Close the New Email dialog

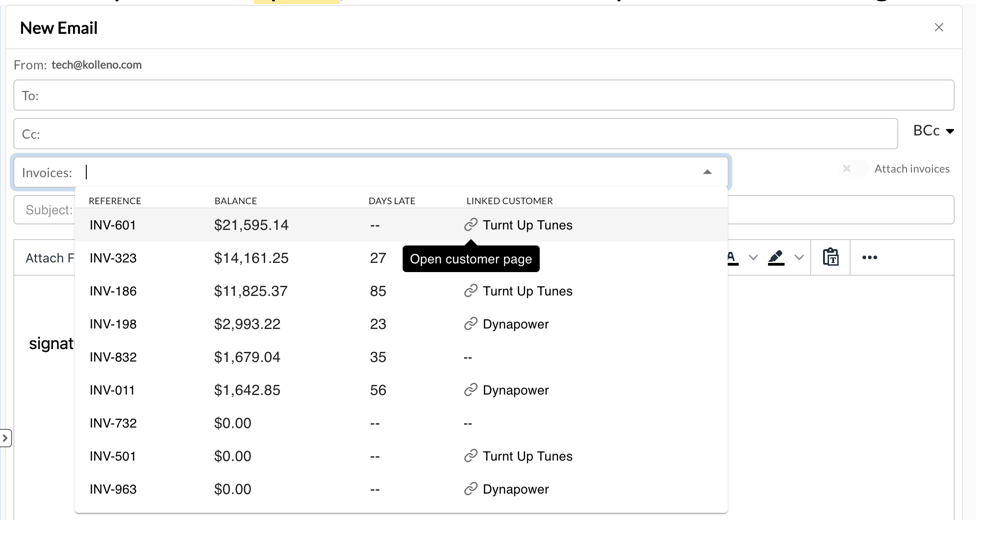[939, 27]
